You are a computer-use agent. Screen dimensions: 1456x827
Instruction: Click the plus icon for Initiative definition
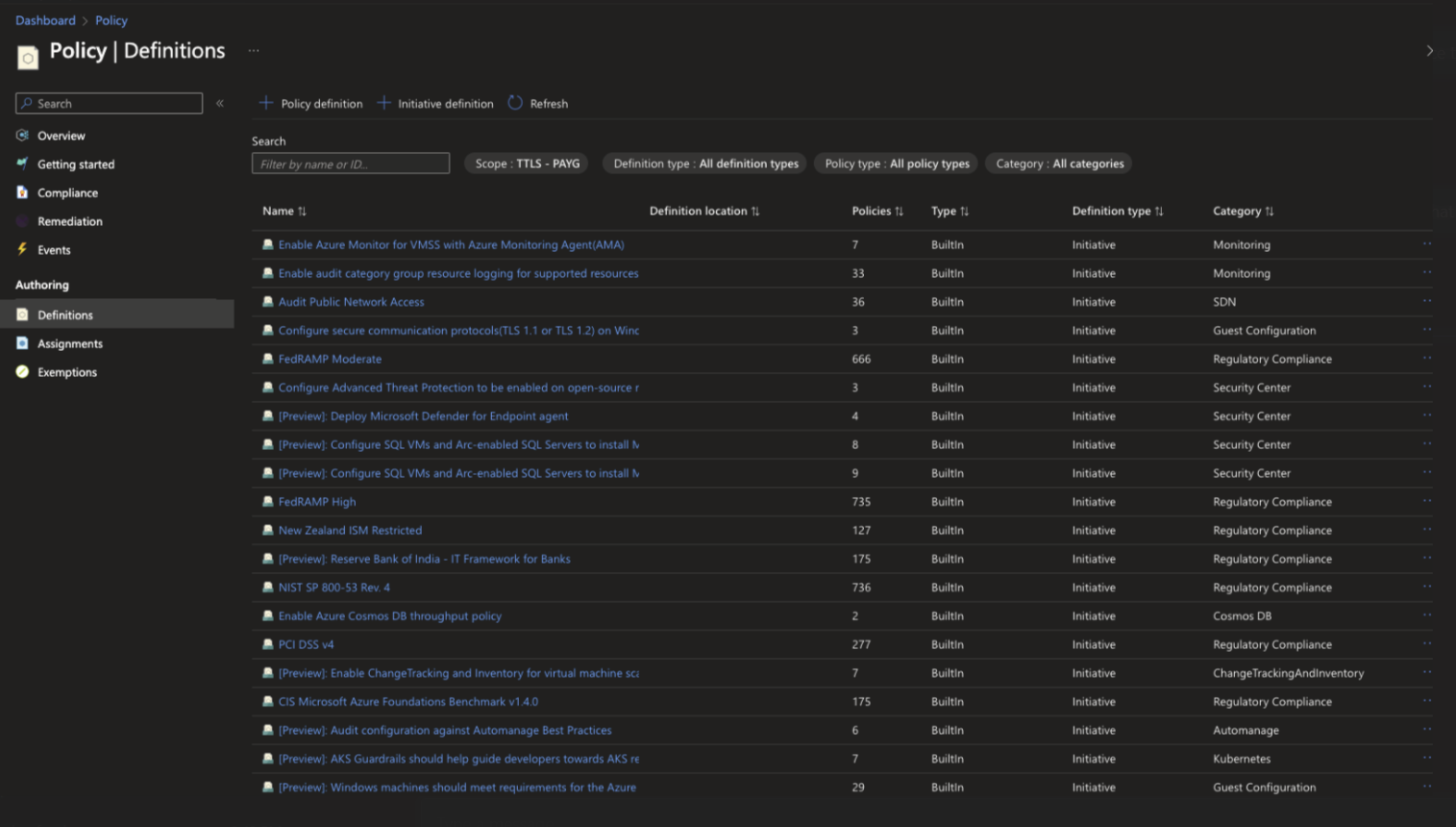(383, 103)
